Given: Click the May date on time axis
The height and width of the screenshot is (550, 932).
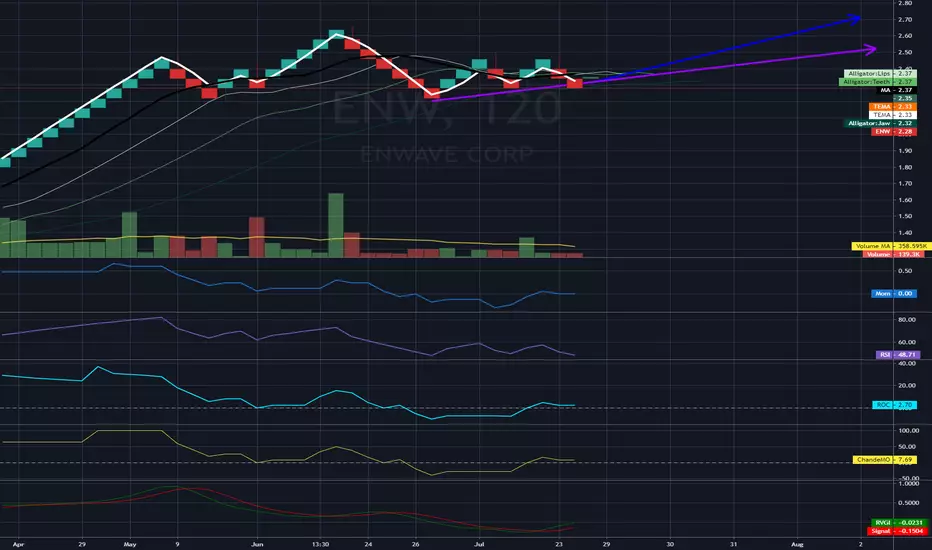Looking at the screenshot, I should tap(130, 544).
